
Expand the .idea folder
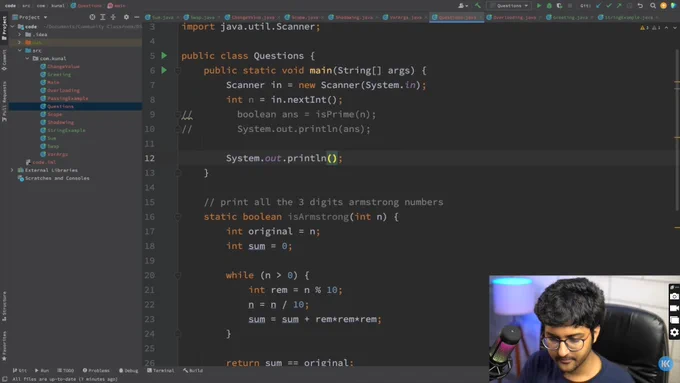20,34
